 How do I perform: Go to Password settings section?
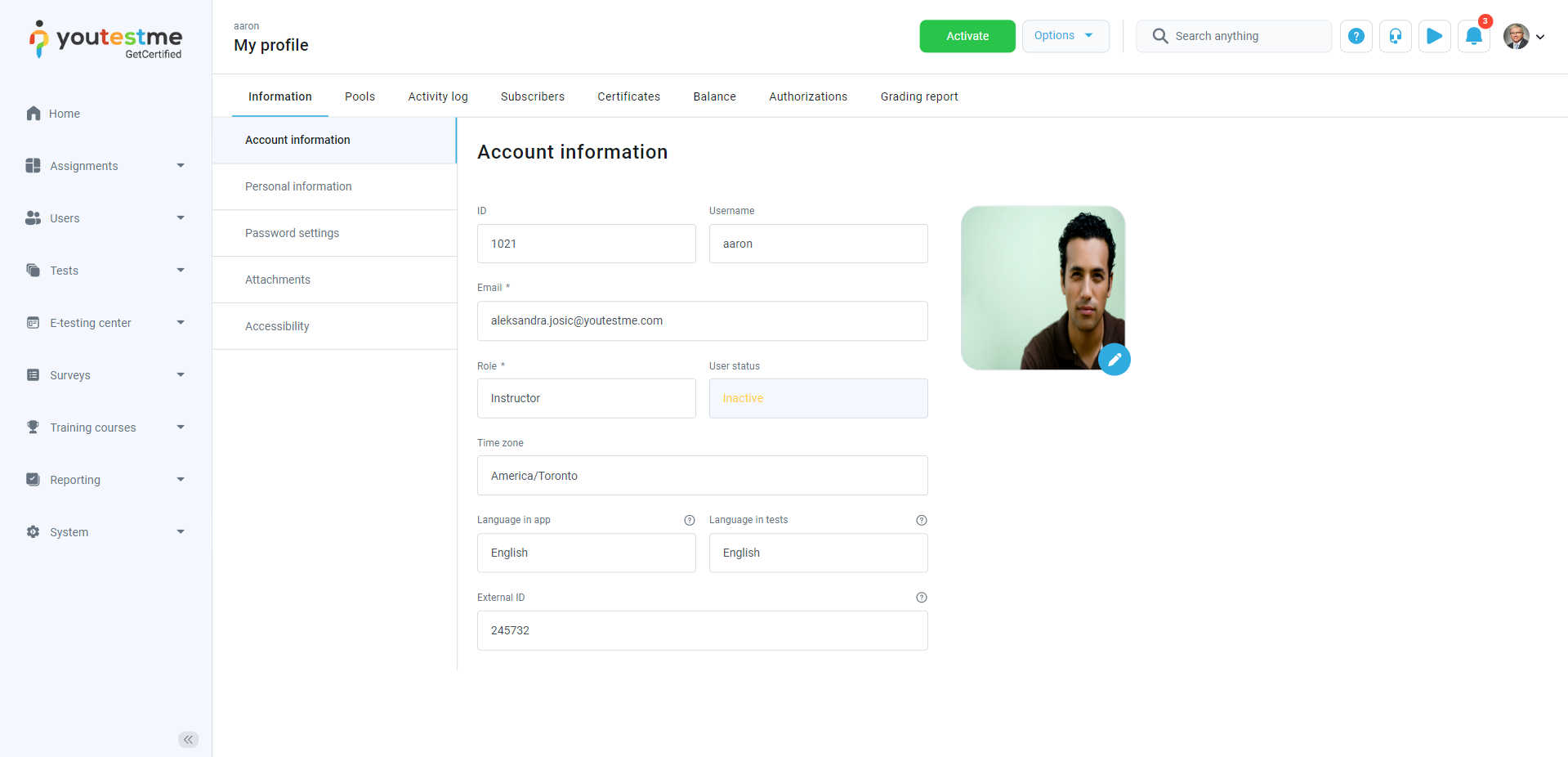pyautogui.click(x=292, y=233)
